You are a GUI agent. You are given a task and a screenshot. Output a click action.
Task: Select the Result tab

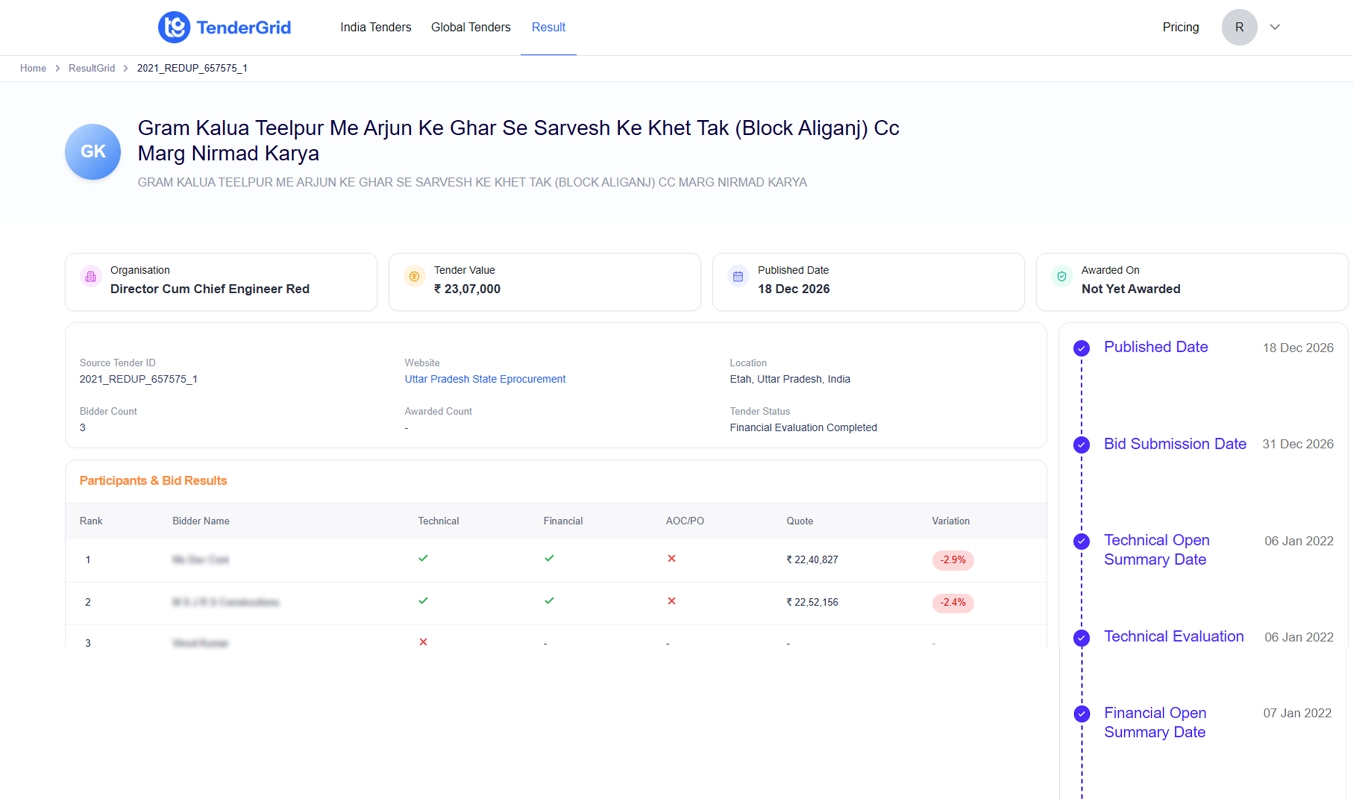tap(548, 27)
